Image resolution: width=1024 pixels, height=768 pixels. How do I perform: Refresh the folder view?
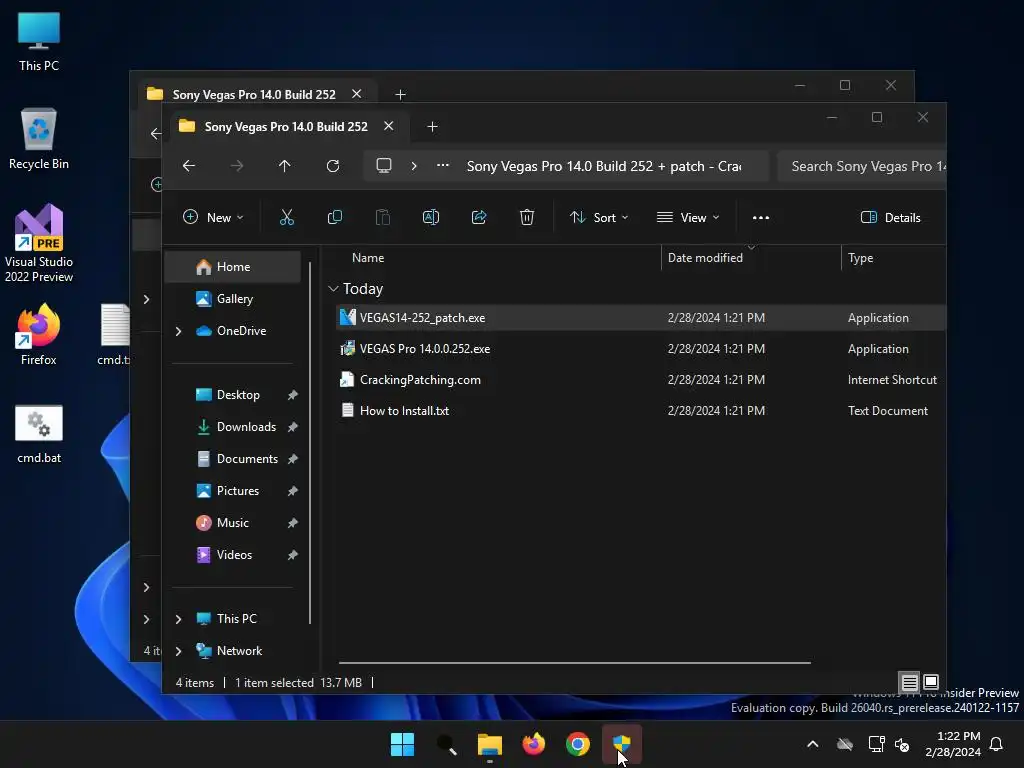(333, 166)
